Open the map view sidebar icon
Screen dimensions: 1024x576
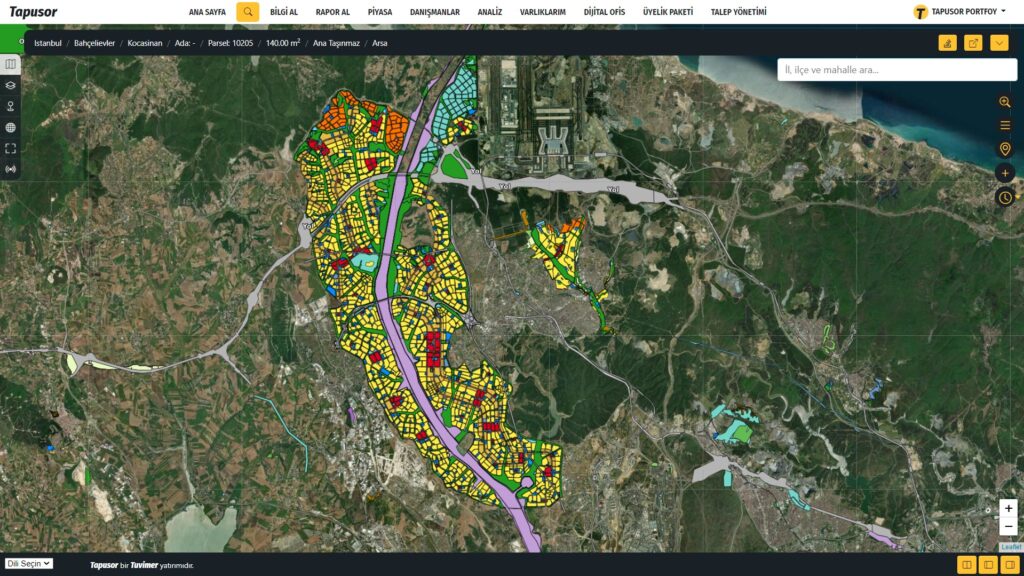click(11, 64)
